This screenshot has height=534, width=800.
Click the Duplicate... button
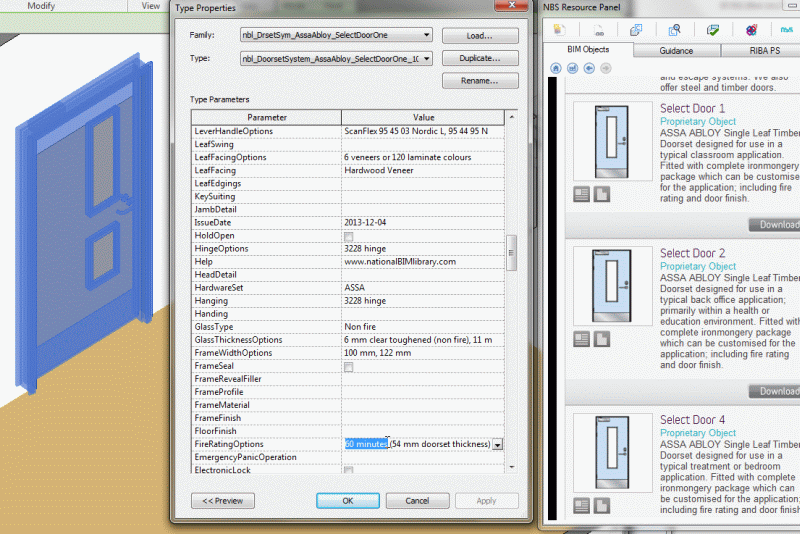(480, 58)
